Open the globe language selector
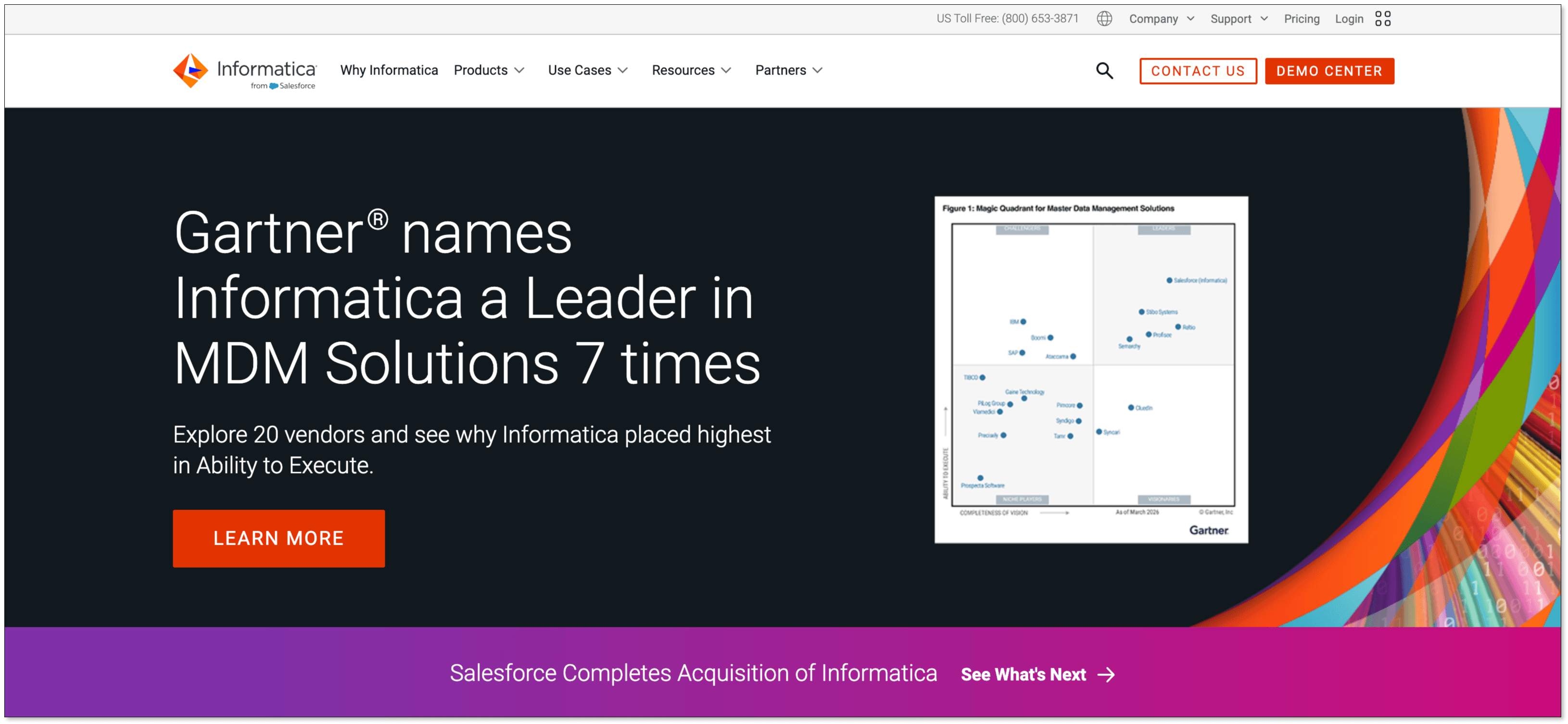Screen dimensions: 1568x724 click(1104, 19)
